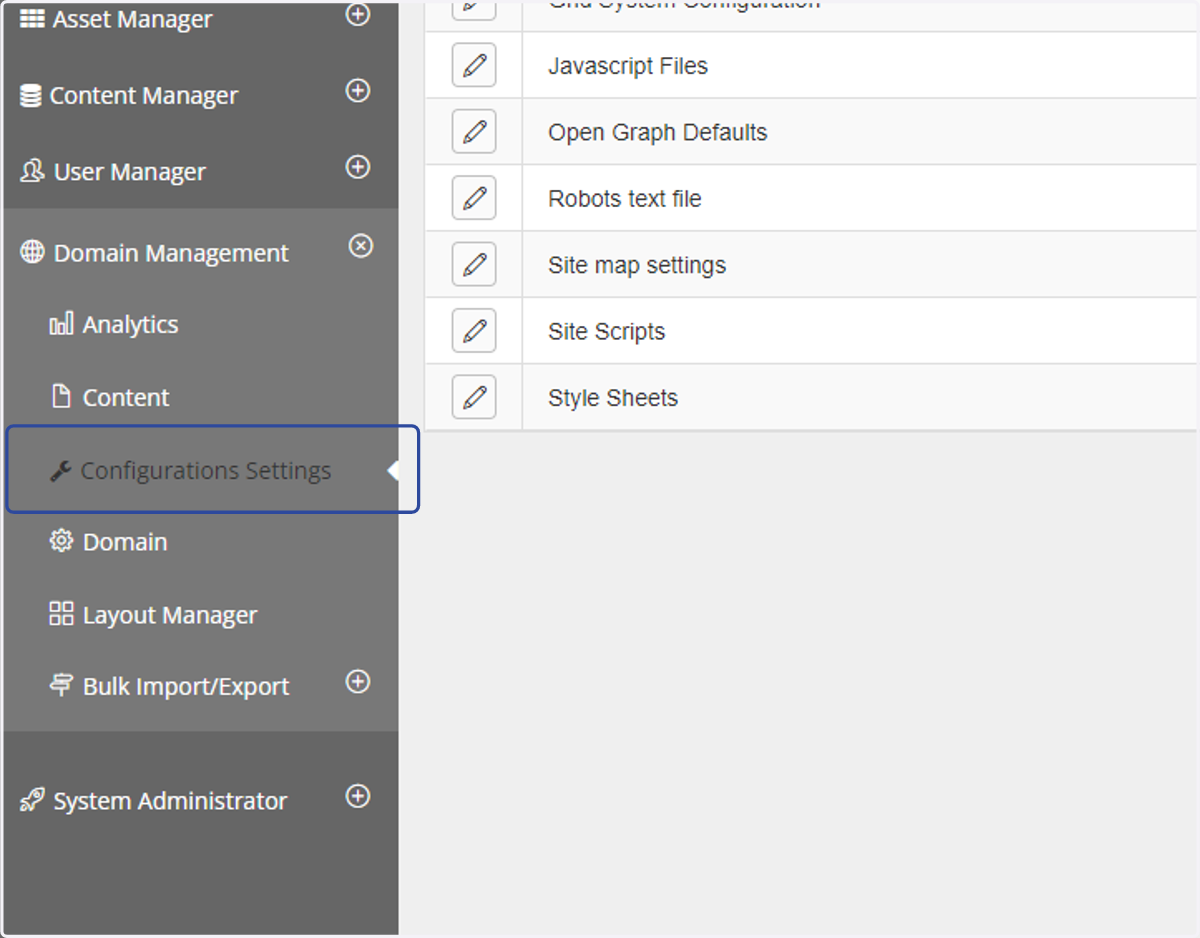Click the System Administrator rocket icon

[32, 800]
